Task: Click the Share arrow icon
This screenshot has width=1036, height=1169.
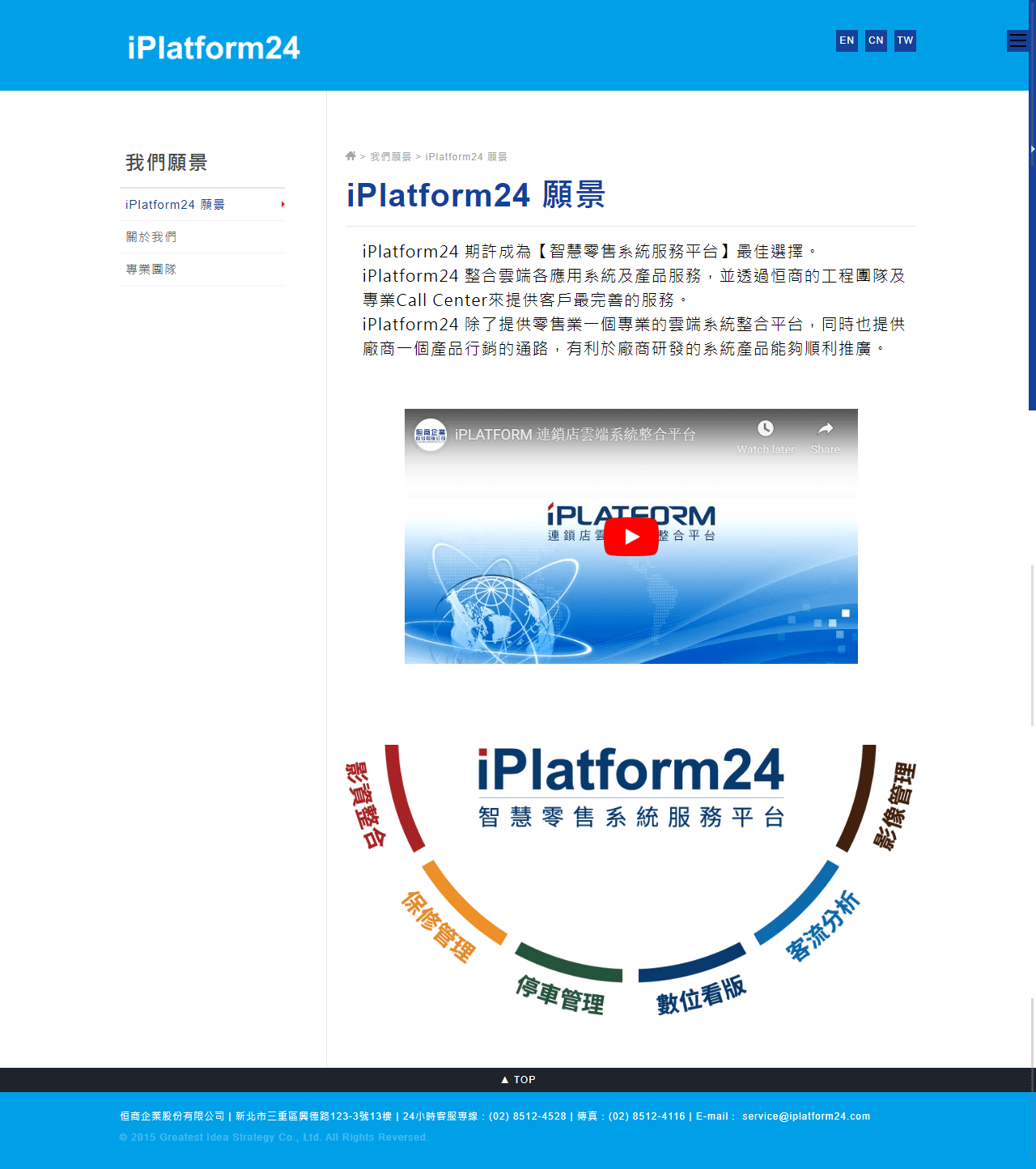Action: [826, 429]
